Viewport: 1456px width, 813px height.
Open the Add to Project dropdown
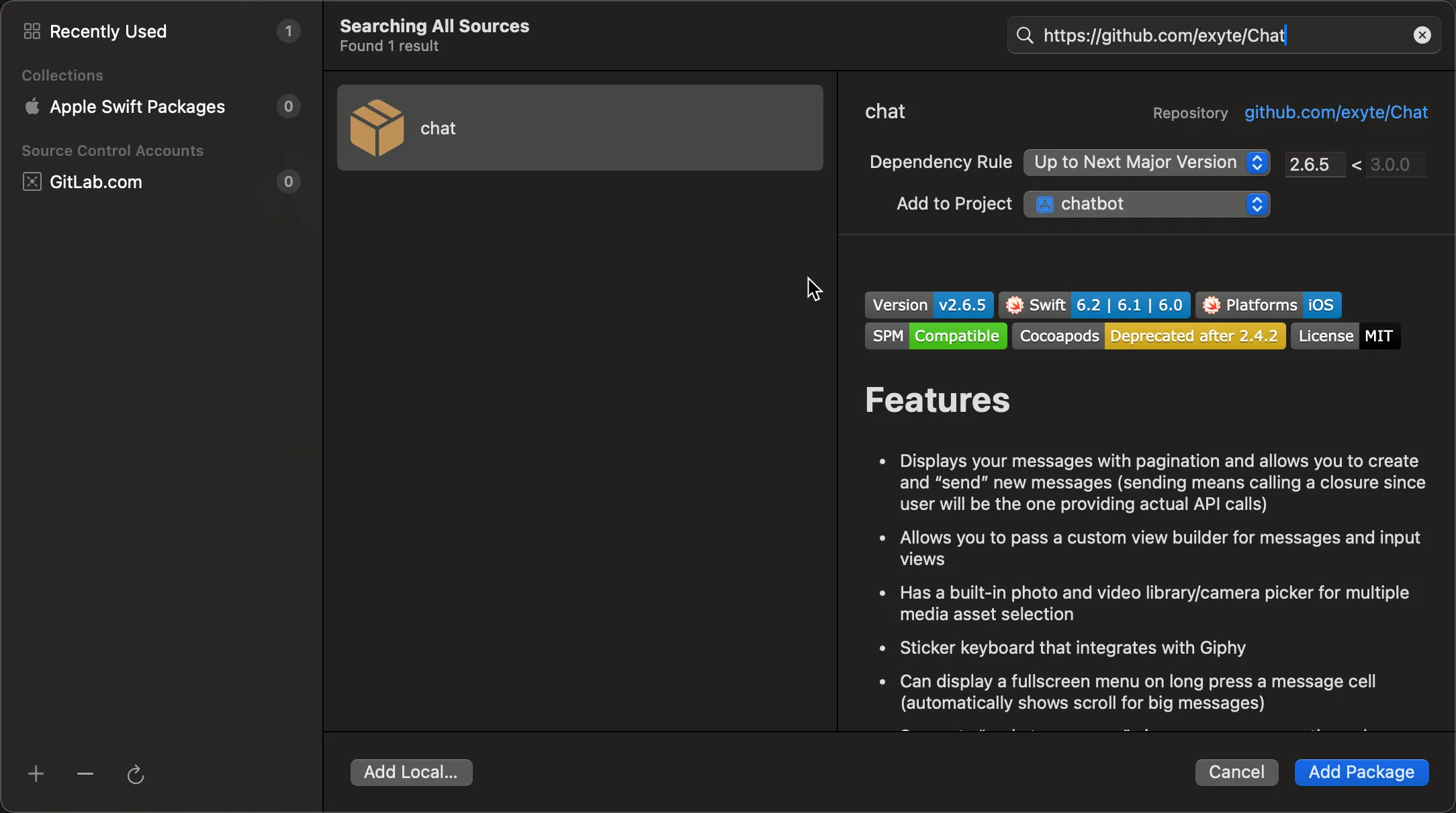coord(1146,204)
